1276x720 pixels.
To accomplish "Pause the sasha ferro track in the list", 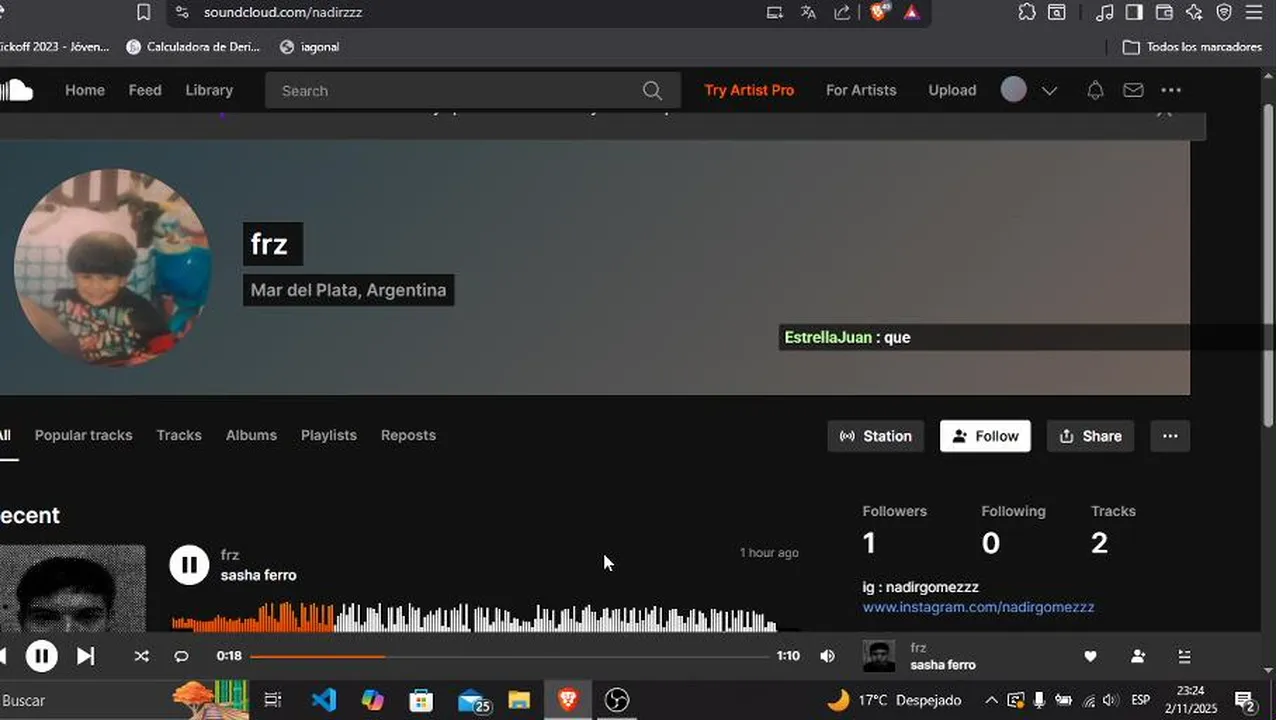I will pos(189,564).
